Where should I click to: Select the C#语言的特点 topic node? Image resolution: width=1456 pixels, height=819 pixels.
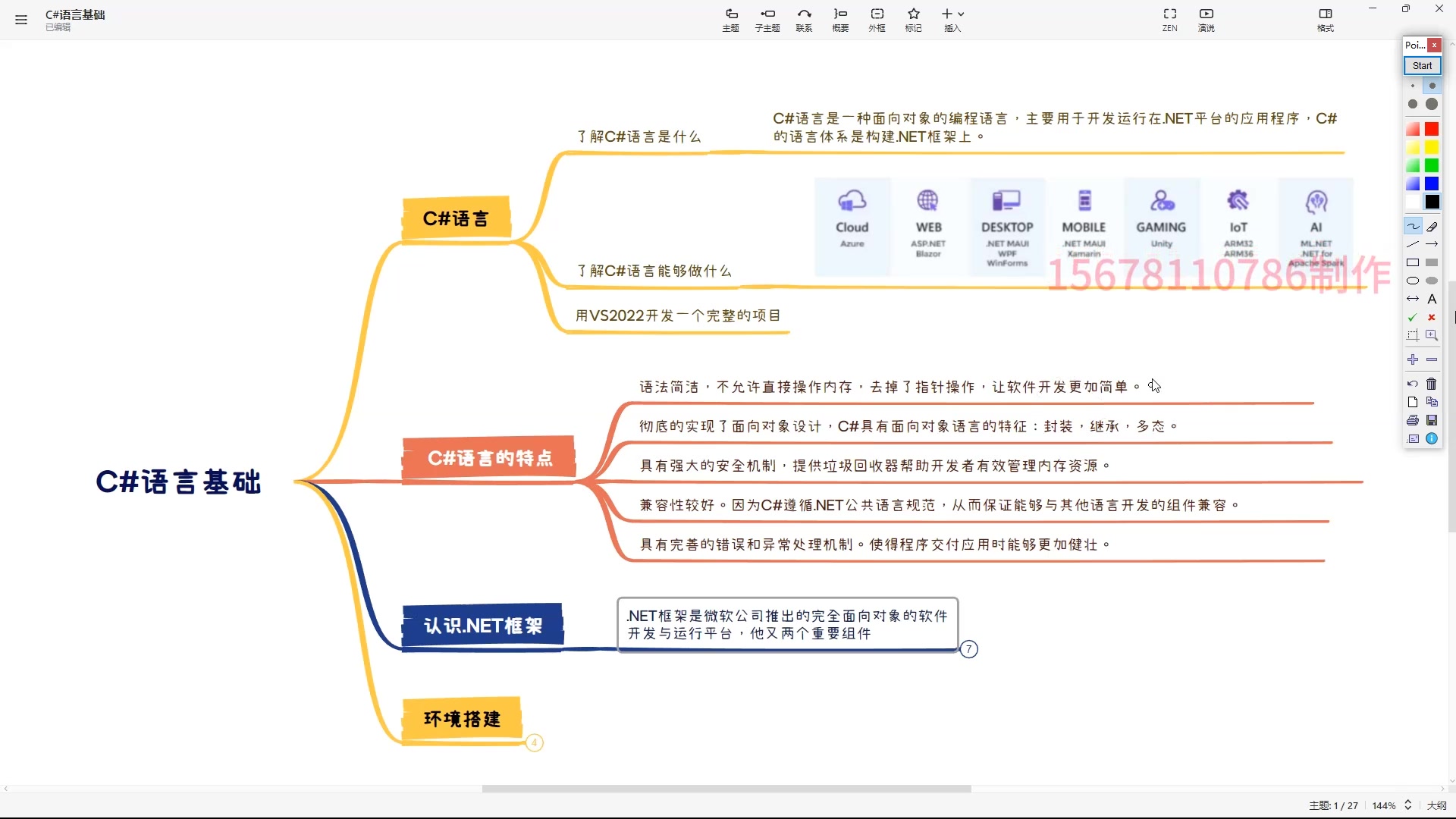click(489, 458)
